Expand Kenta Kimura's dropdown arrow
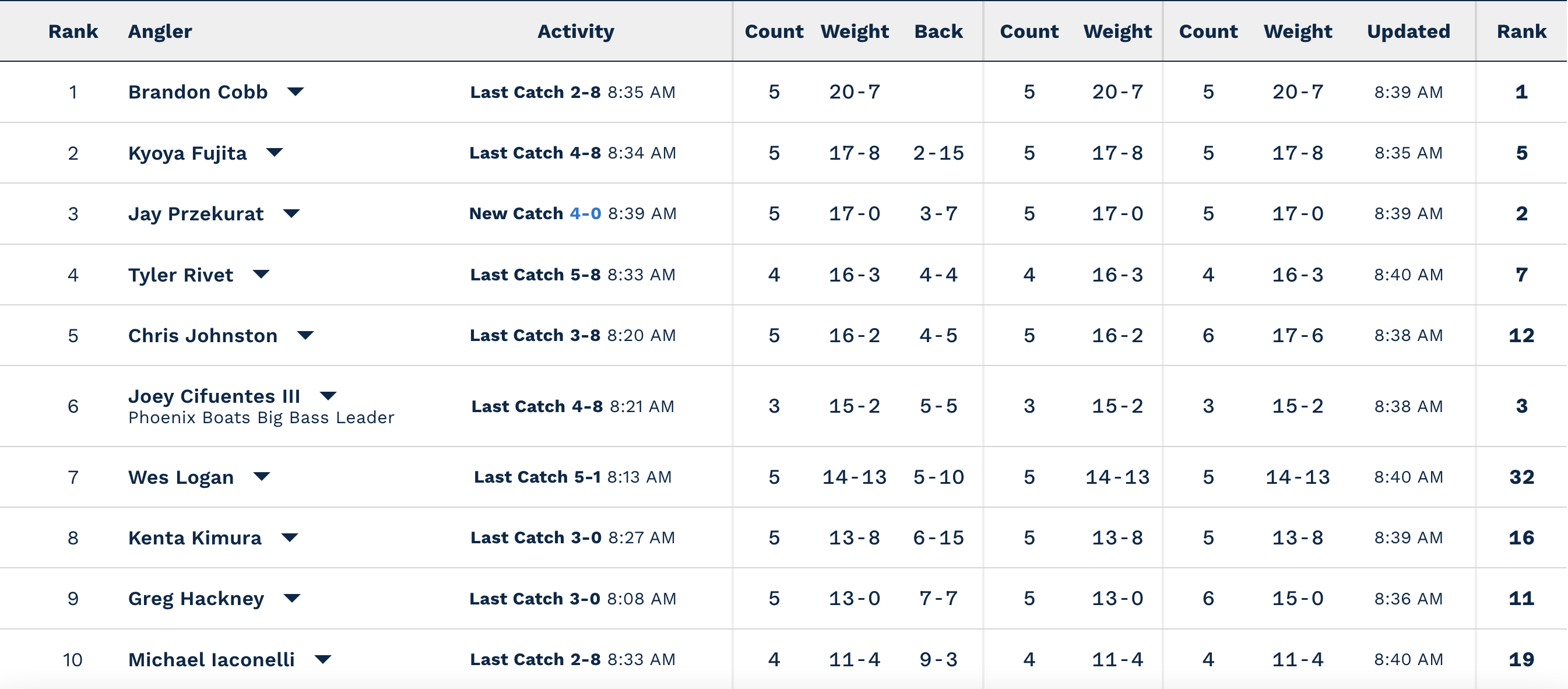Screen dimensions: 1568x689 pyautogui.click(x=290, y=537)
